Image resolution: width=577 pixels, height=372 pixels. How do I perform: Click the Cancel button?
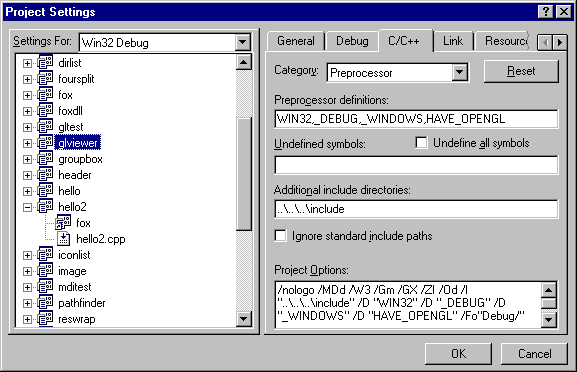click(534, 354)
